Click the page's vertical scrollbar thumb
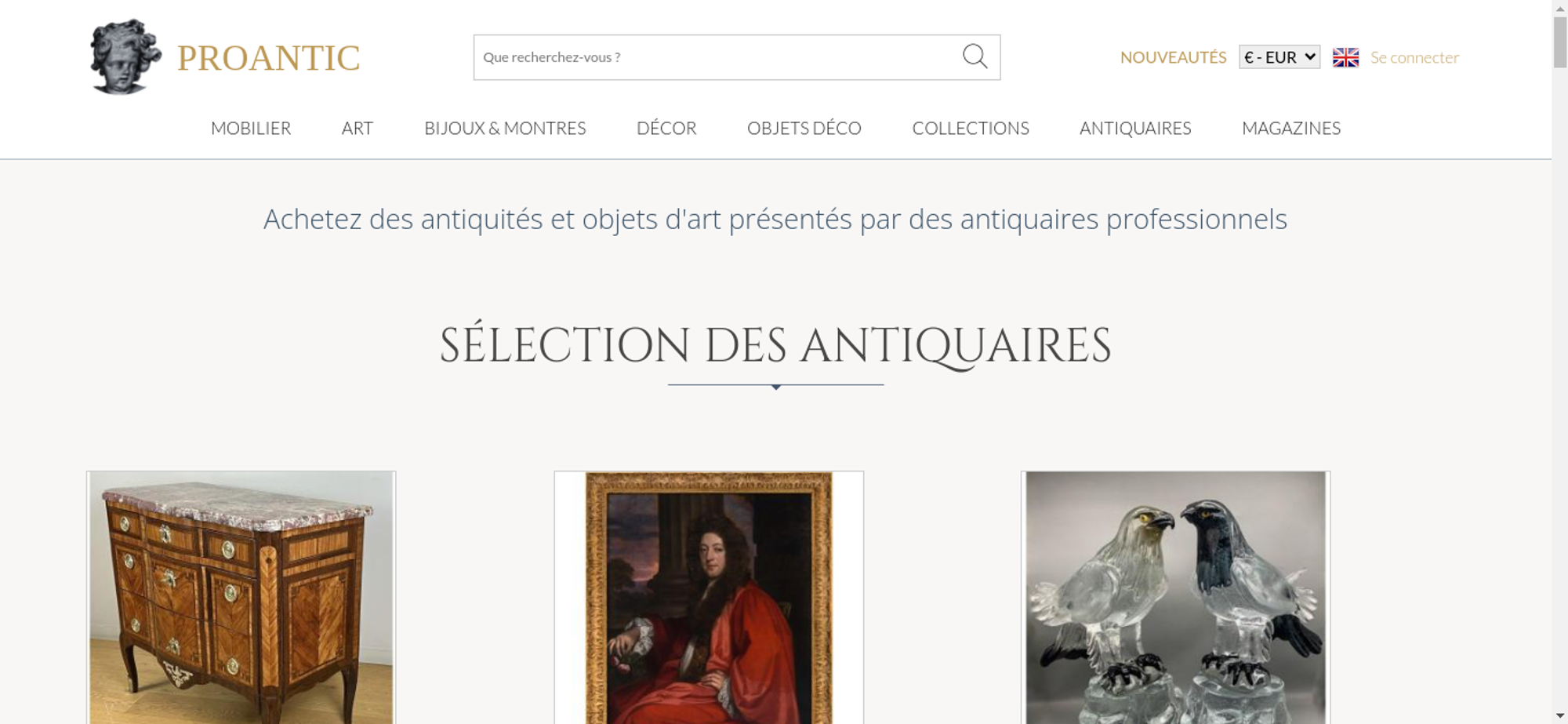Screen dimensions: 1568x724 1560,42
